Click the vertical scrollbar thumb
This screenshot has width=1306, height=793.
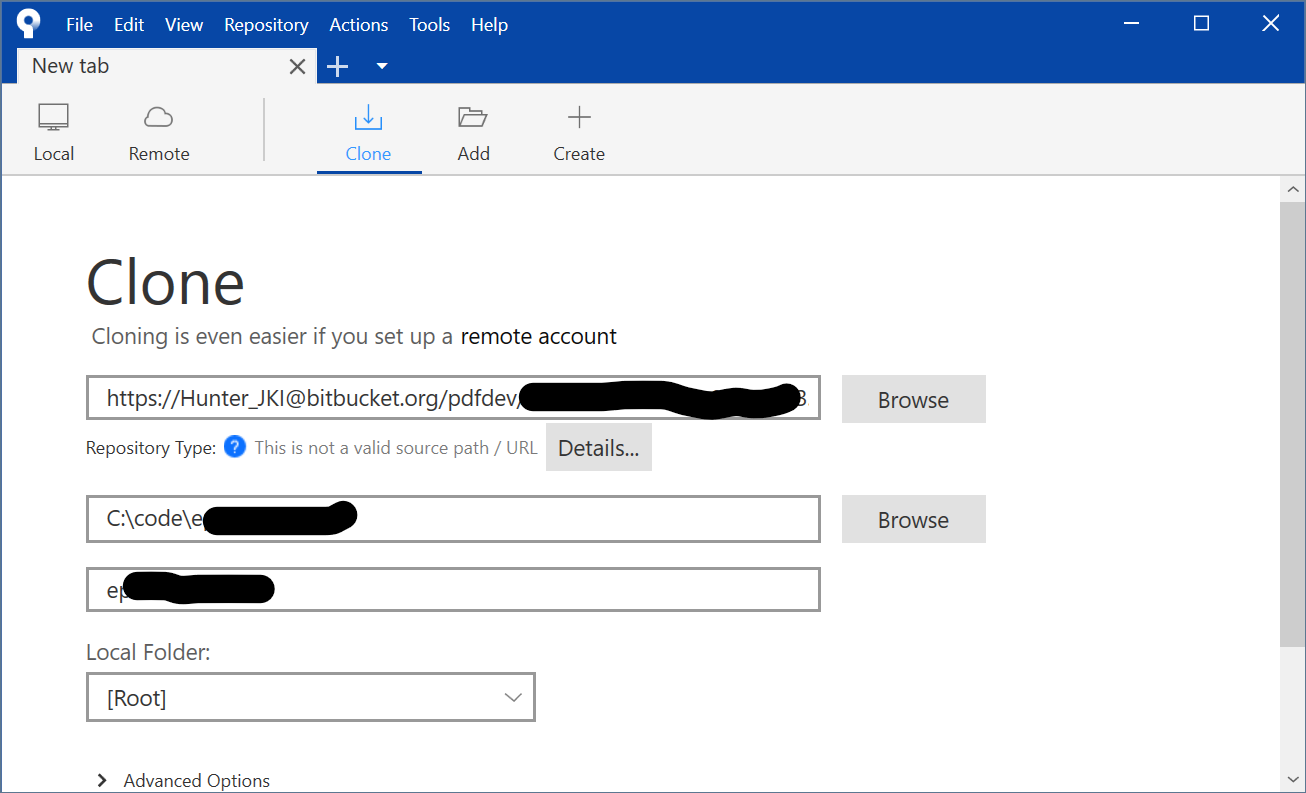[x=1292, y=425]
